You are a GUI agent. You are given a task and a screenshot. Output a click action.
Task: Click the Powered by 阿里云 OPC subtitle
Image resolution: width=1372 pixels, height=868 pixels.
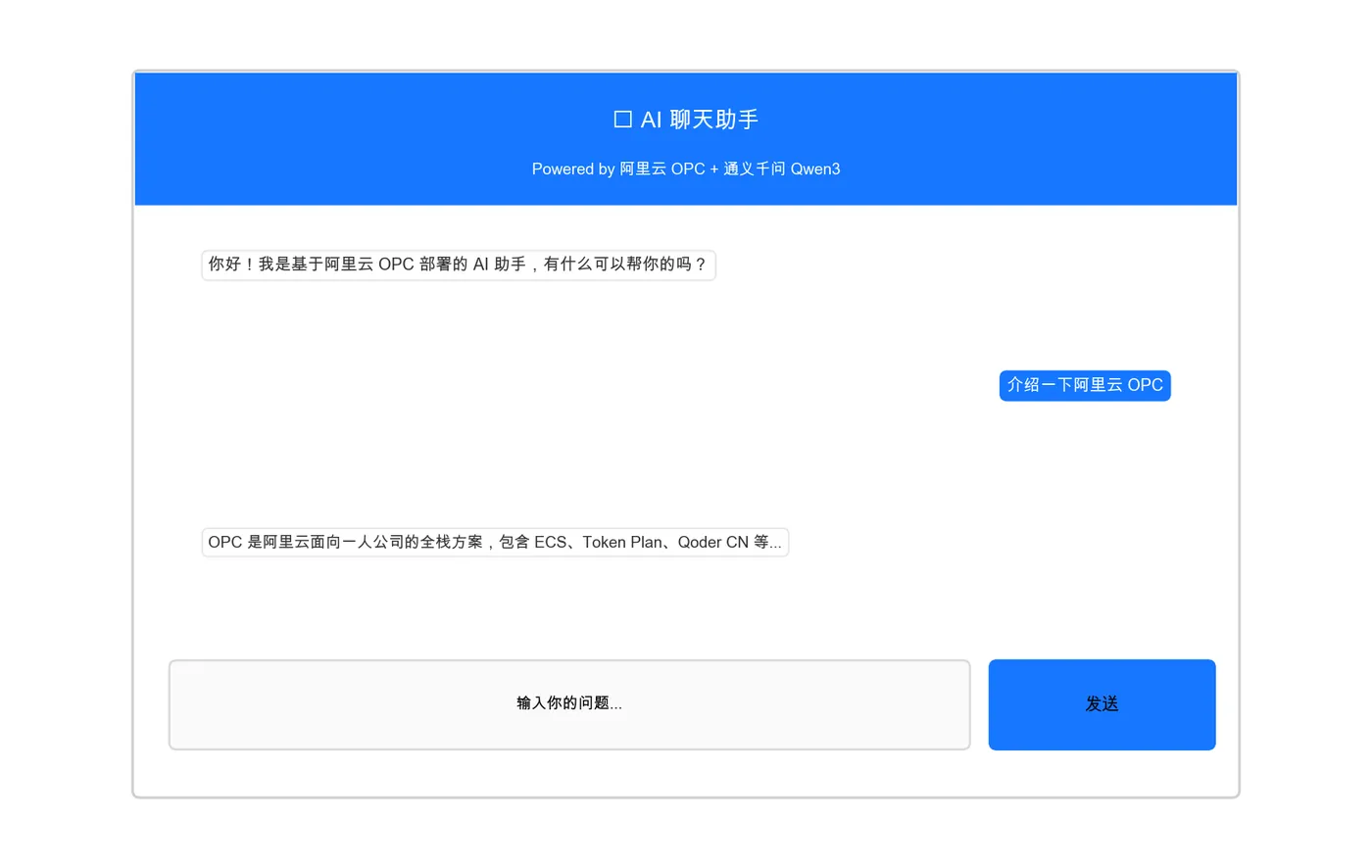click(686, 169)
